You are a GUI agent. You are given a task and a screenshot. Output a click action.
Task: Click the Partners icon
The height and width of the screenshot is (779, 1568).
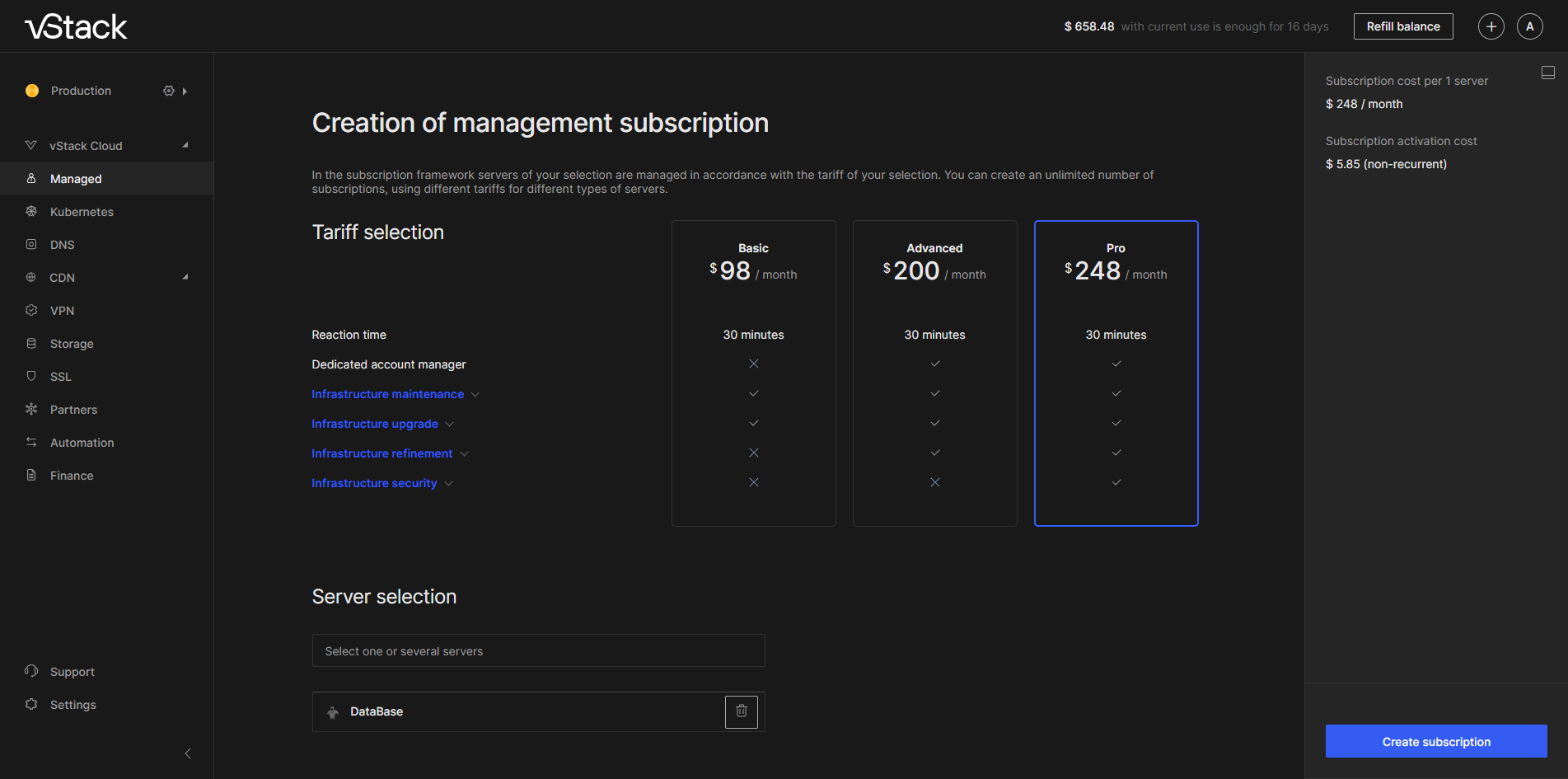(x=31, y=409)
